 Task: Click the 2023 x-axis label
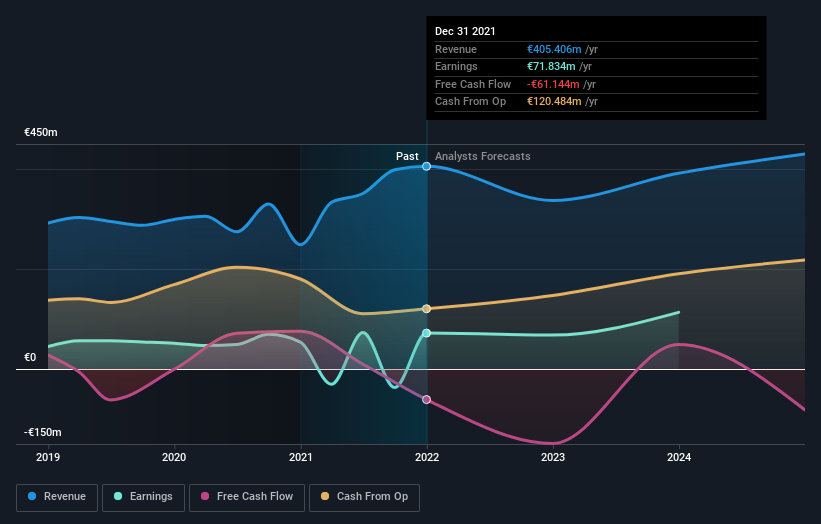coord(553,457)
